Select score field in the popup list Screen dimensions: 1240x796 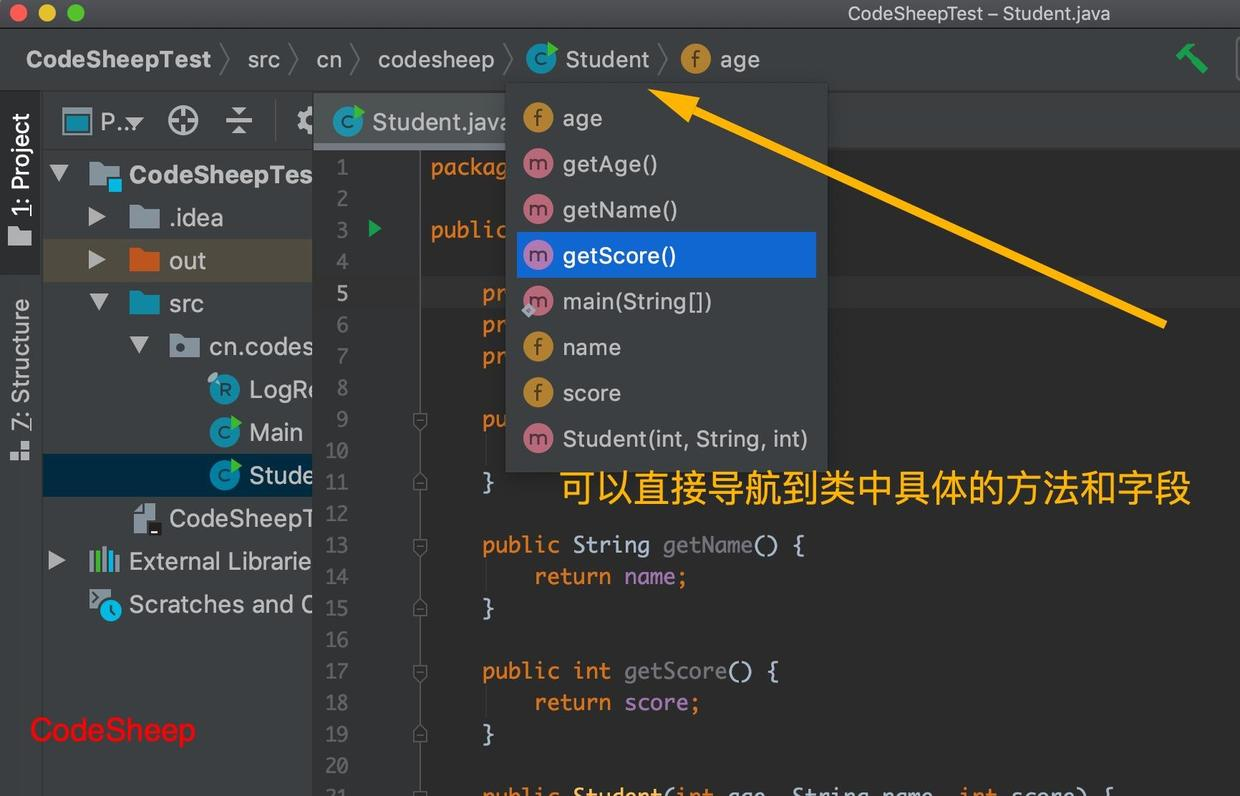[666, 393]
